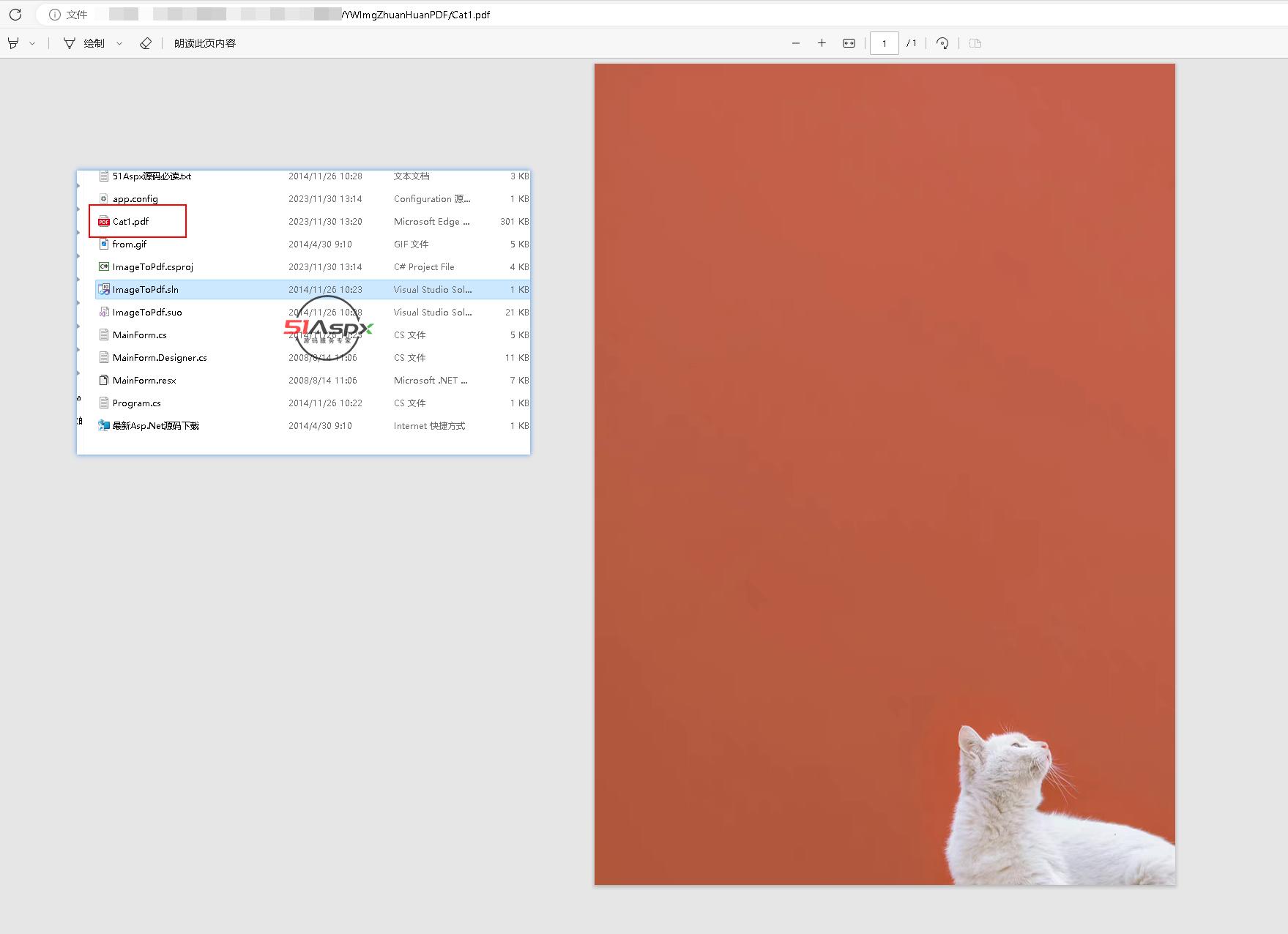Screen dimensions: 1288x934
Task: Click the page view icon after rotate
Action: click(975, 43)
